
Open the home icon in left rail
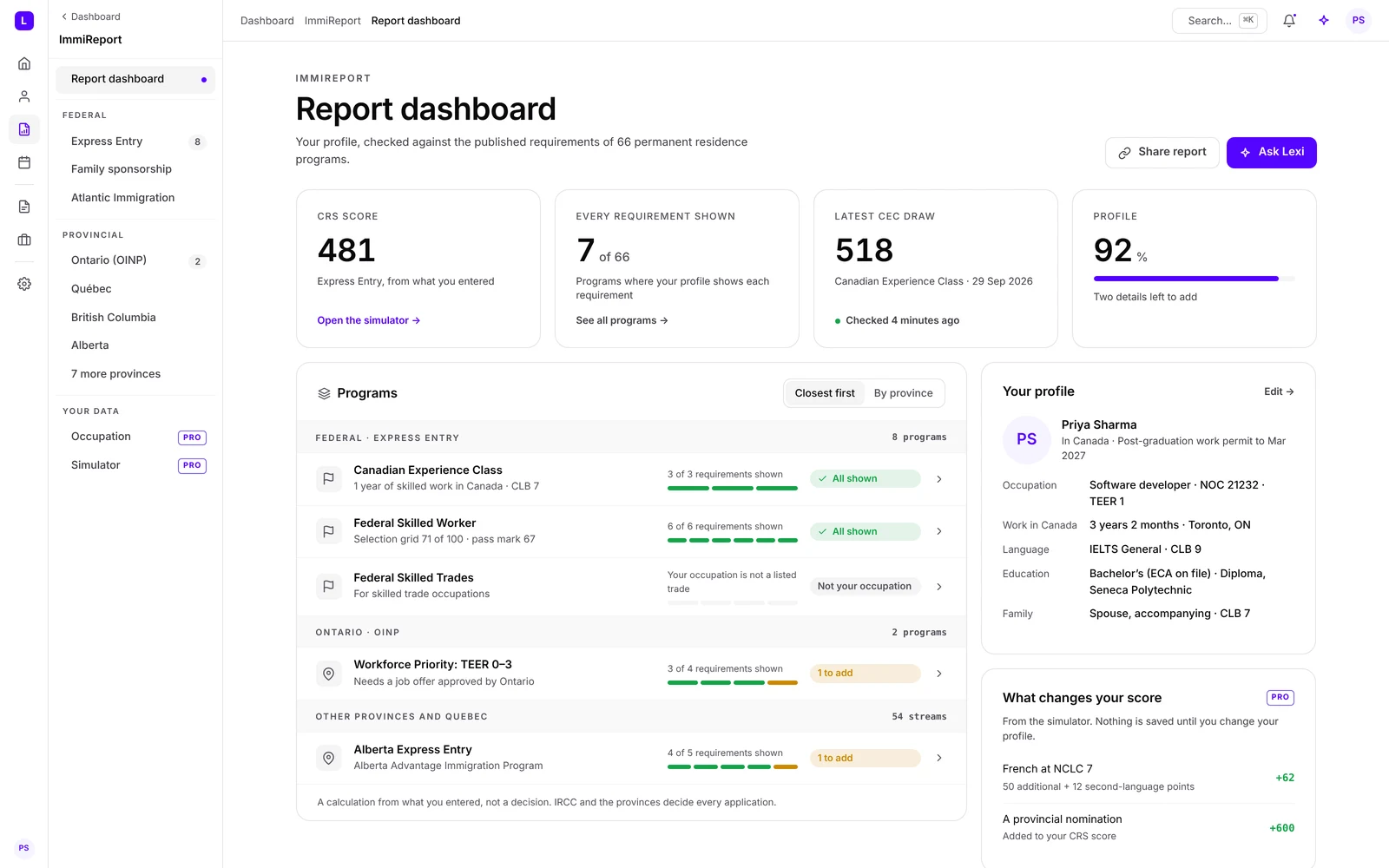click(x=24, y=63)
